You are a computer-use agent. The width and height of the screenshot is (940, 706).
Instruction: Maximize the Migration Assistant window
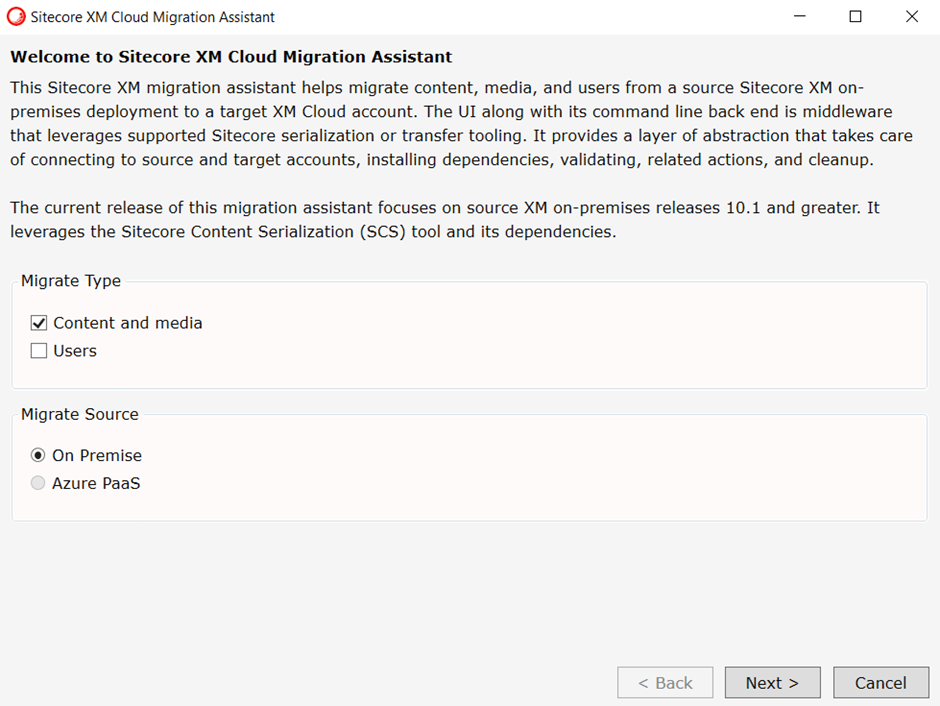point(855,16)
